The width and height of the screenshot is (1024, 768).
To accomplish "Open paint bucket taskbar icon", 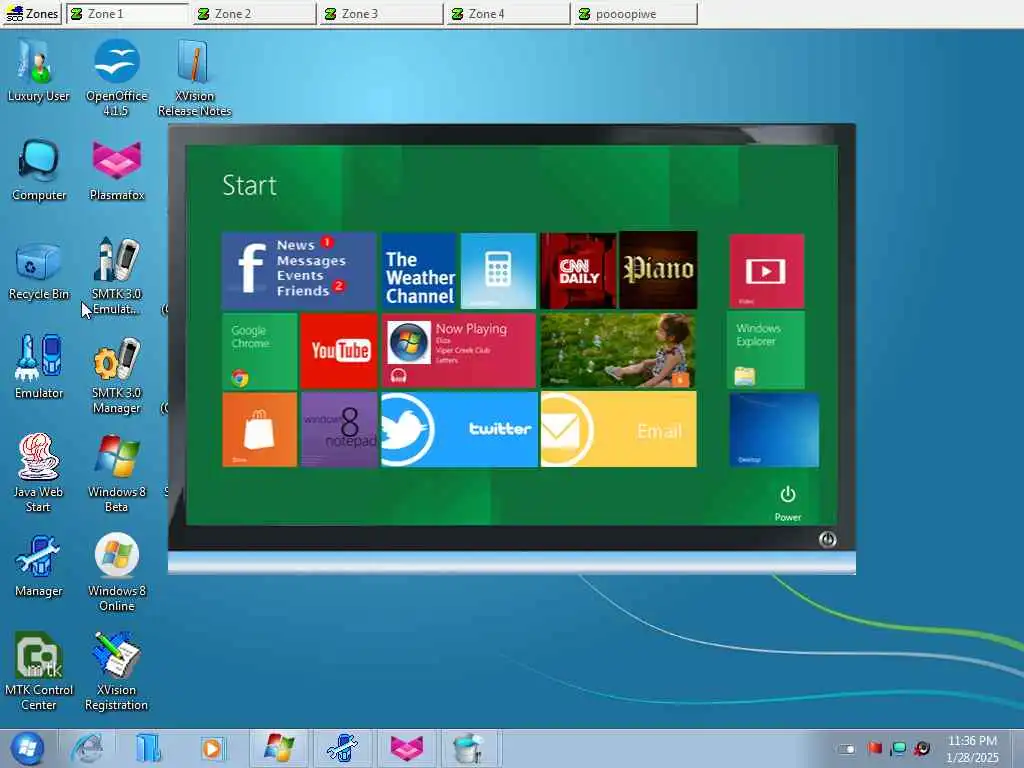I will [468, 748].
